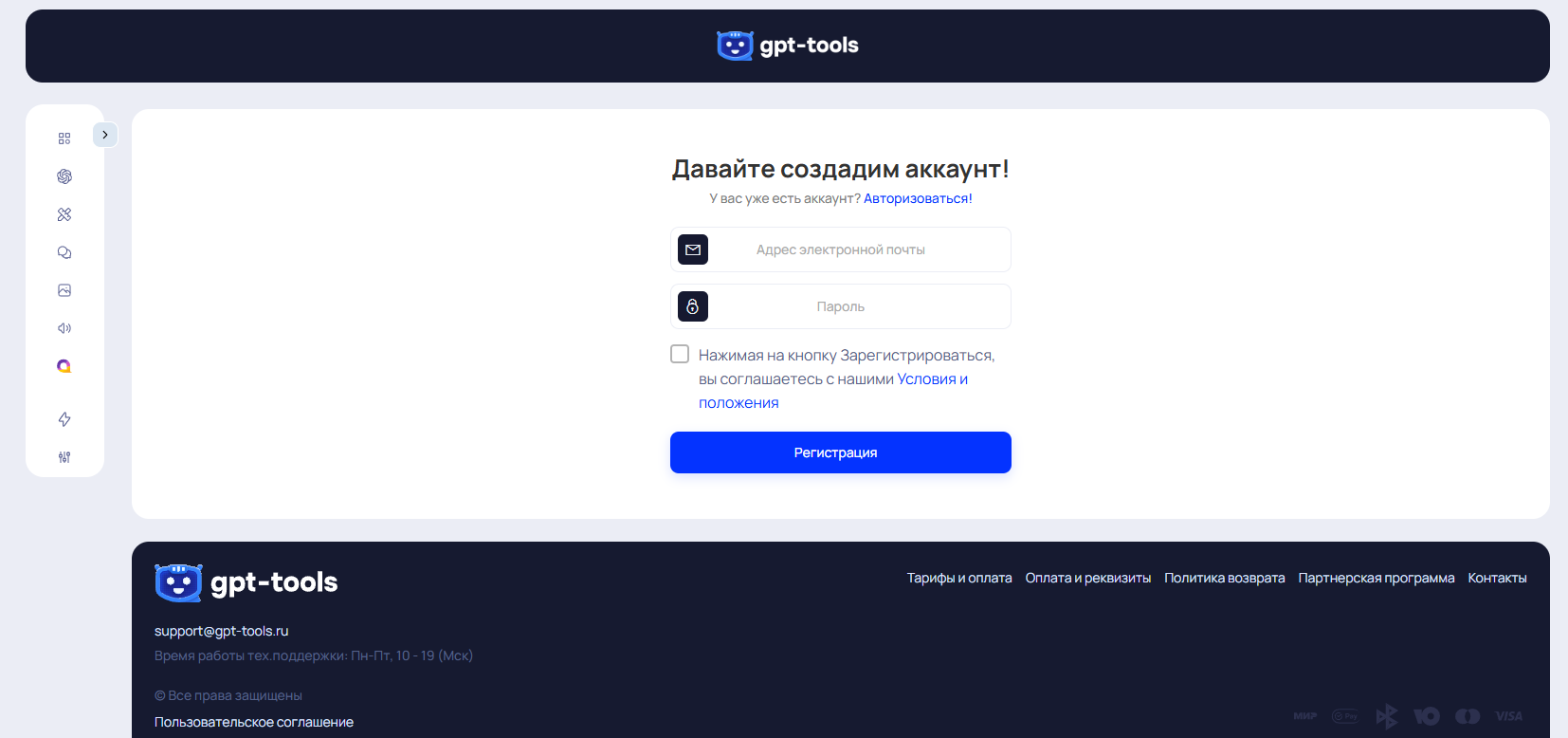Tick the terms agreement checkbox
The width and height of the screenshot is (1568, 738).
(680, 354)
